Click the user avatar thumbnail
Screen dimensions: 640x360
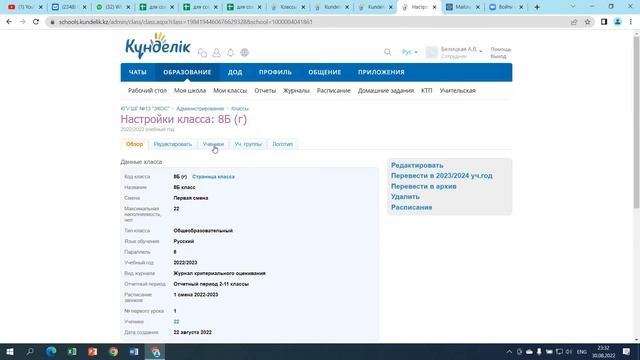(431, 52)
